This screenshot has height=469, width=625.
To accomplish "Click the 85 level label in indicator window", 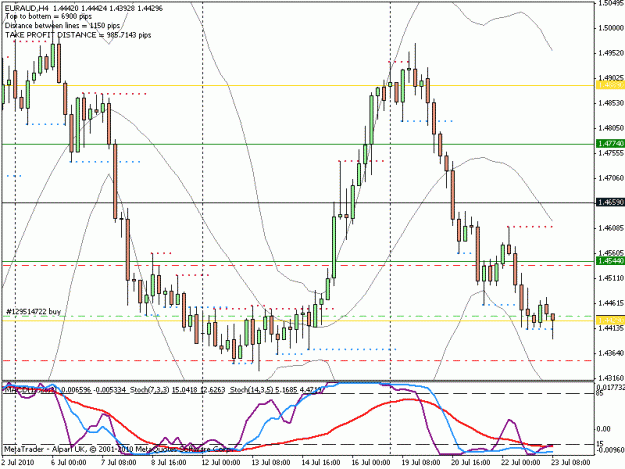I will point(600,394).
